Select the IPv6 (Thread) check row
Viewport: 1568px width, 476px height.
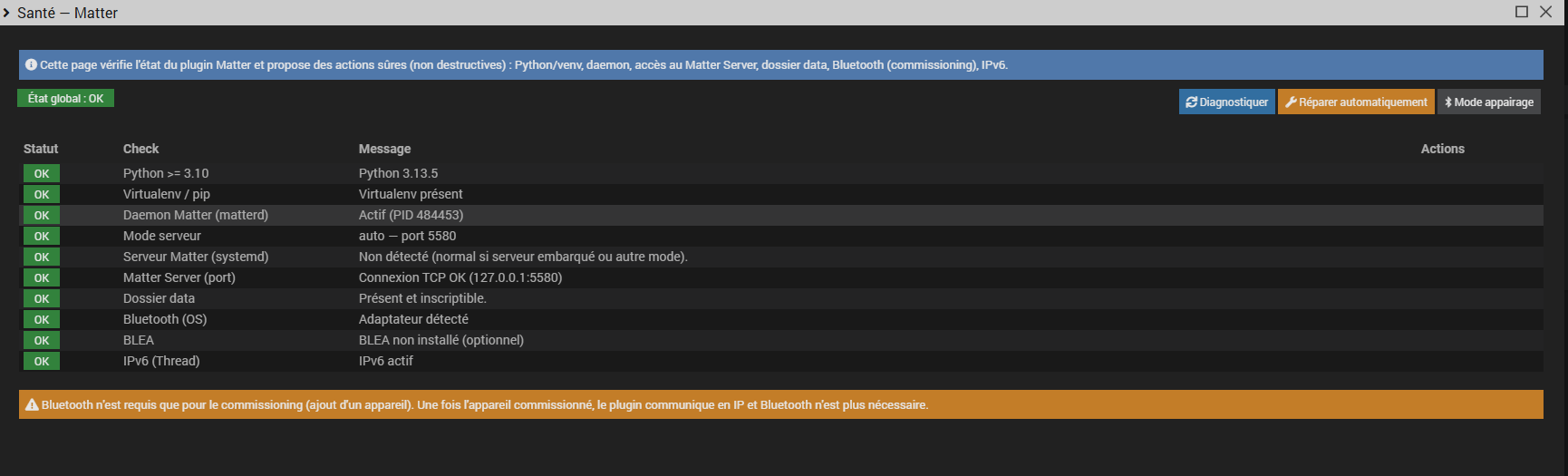(161, 361)
